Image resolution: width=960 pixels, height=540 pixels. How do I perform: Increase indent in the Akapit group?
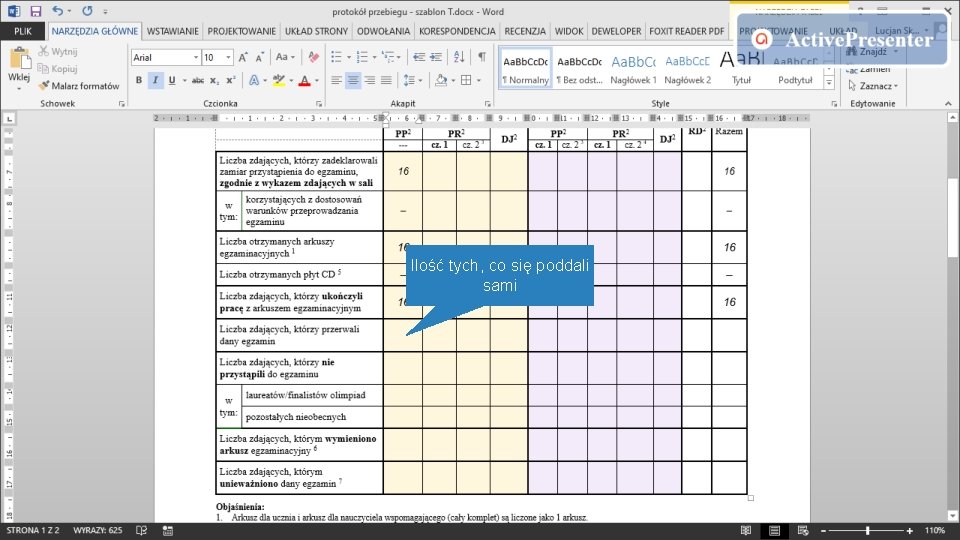pos(436,57)
